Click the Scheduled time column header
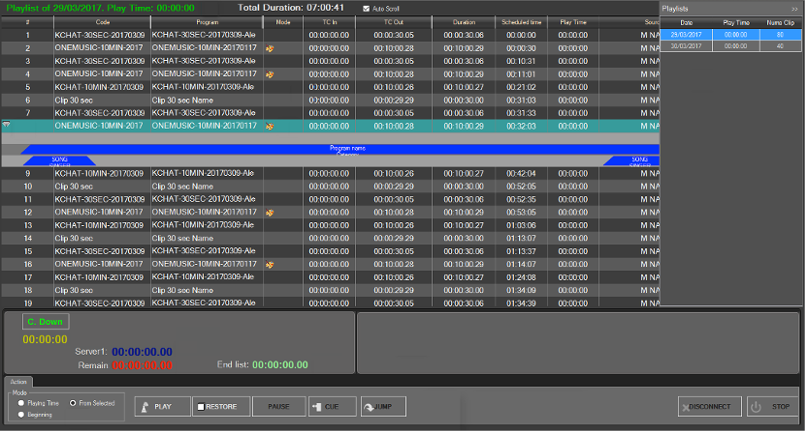 (x=521, y=21)
